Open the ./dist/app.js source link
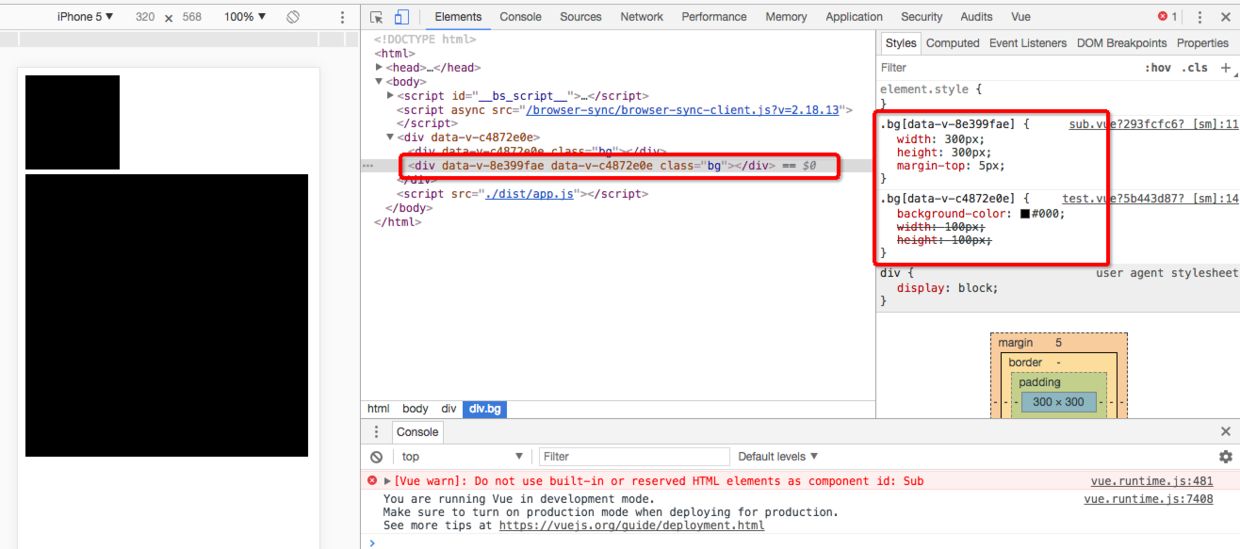Image resolution: width=1240 pixels, height=549 pixels. (530, 194)
